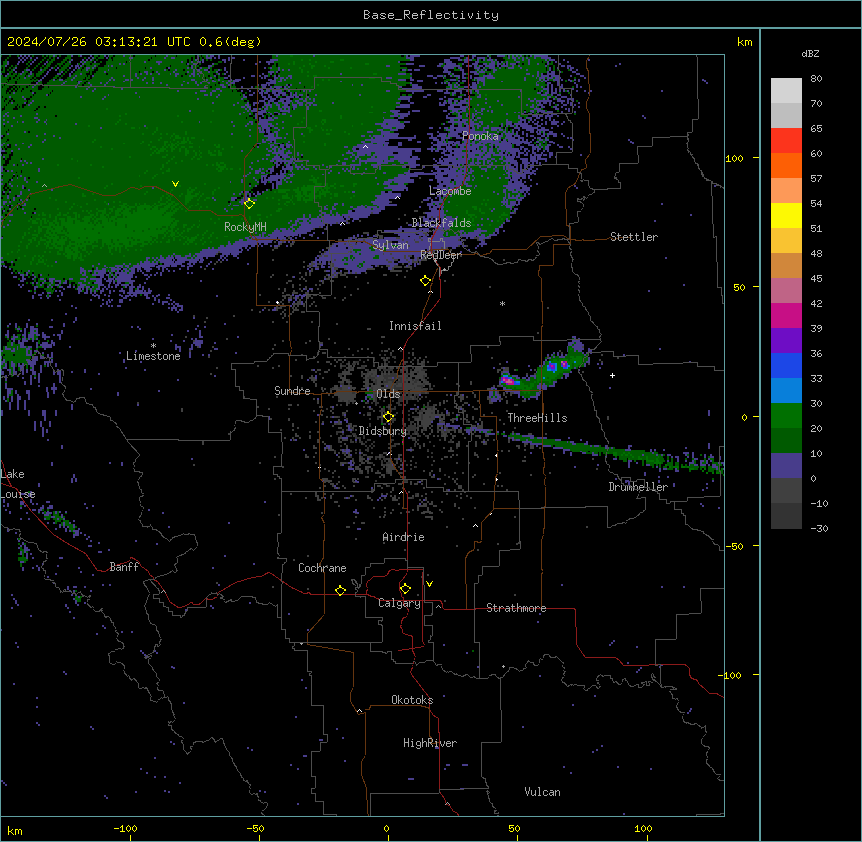Pick the brown 45-48 dBZ legend swatch
Screen dimensions: 862x842
pos(786,265)
